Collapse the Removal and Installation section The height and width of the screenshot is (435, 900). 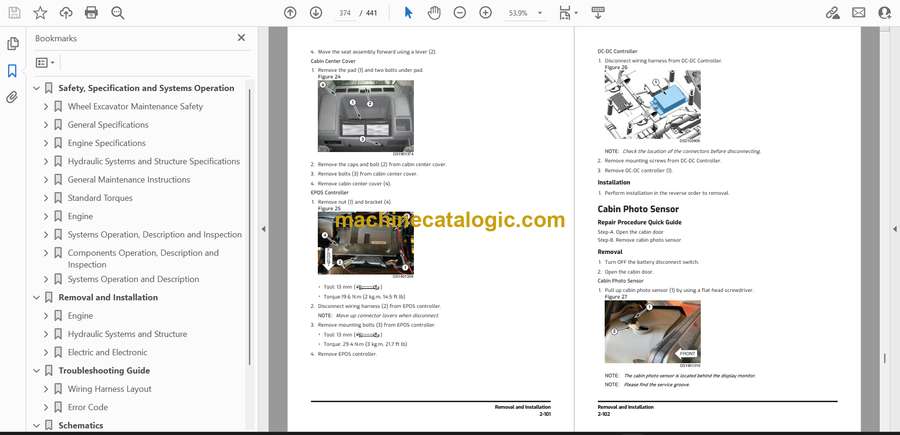36,297
